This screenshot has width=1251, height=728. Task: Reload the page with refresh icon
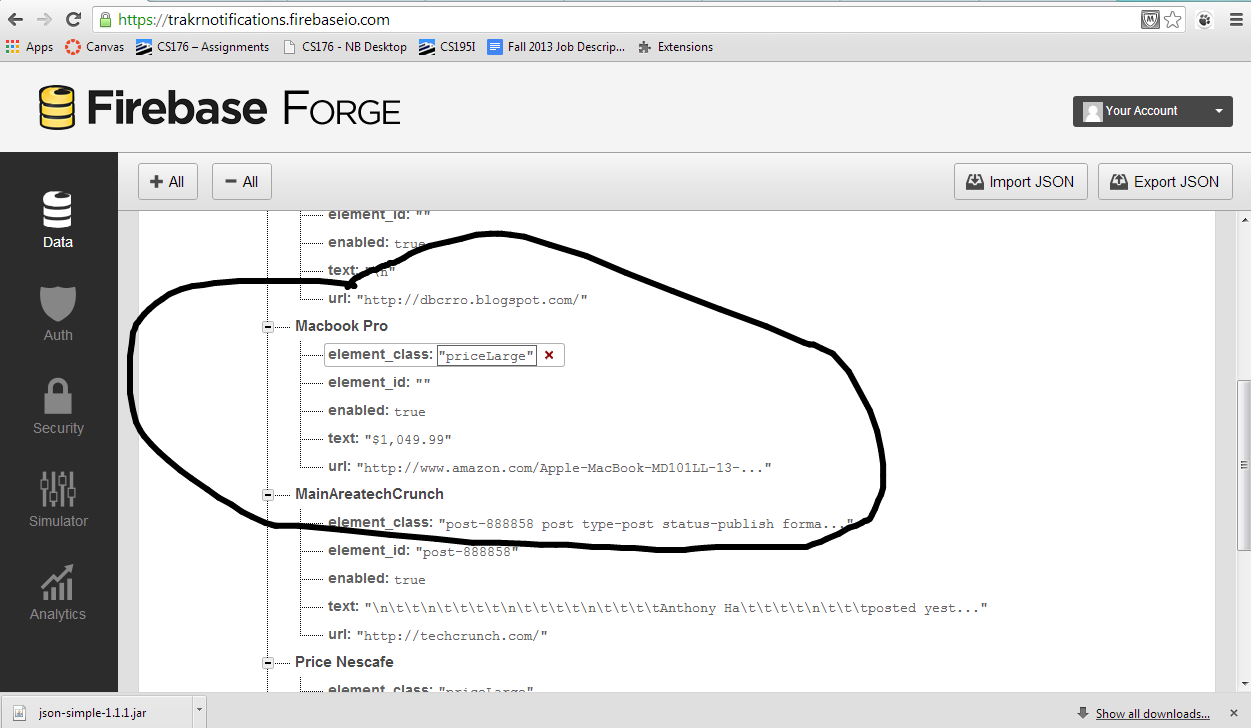coord(73,19)
